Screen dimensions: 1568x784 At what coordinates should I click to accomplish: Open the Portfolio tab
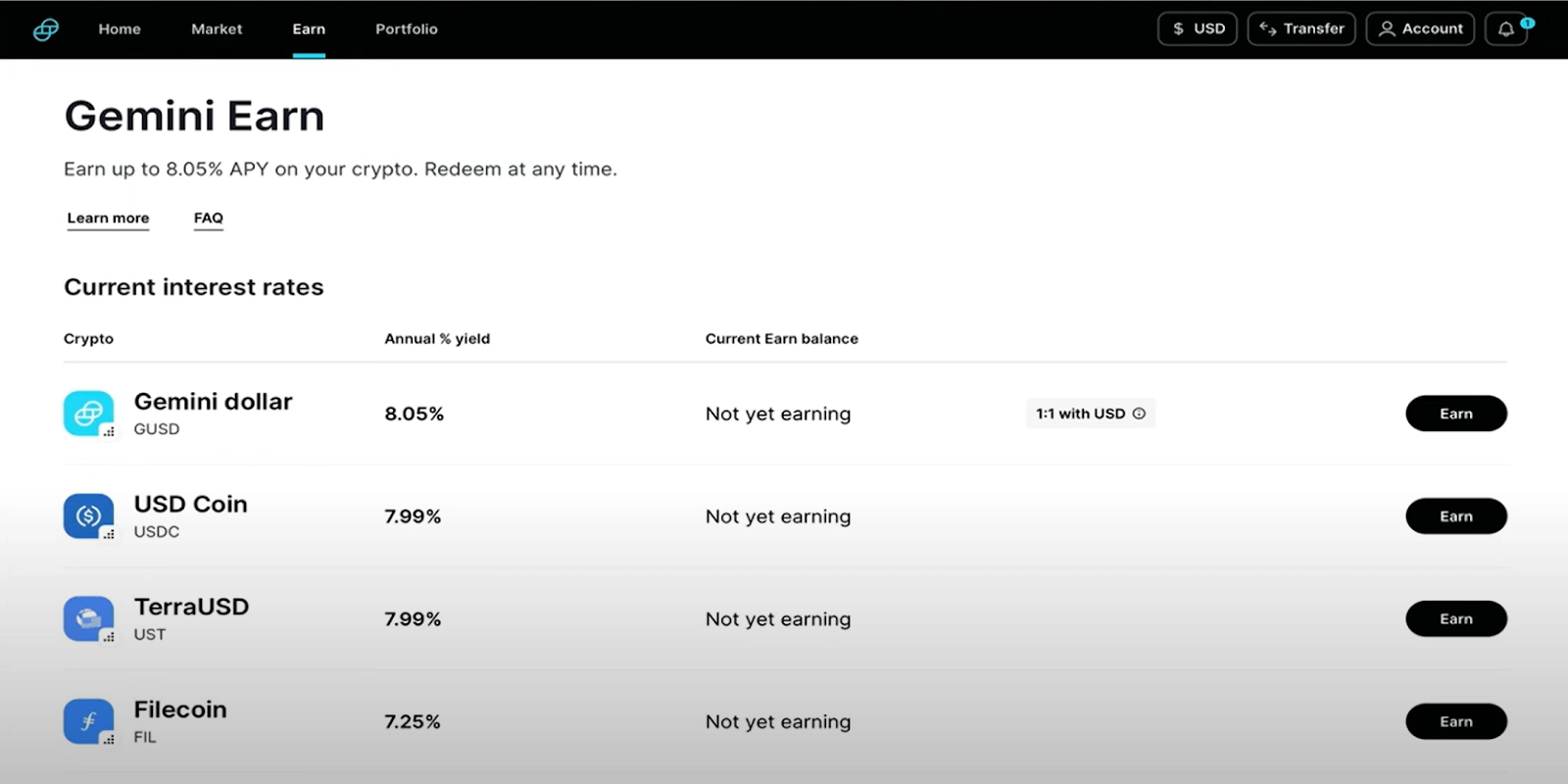point(407,29)
